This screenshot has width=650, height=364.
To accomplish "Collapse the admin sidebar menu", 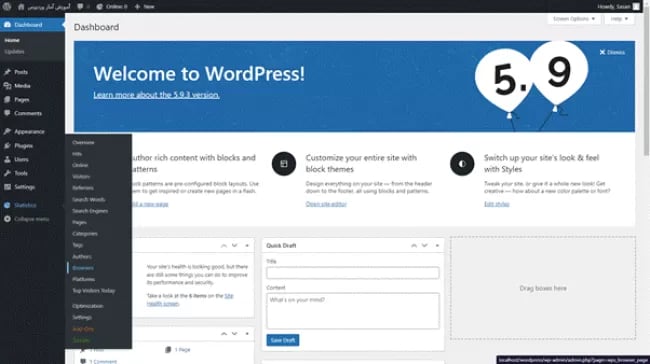I will click(x=32, y=219).
